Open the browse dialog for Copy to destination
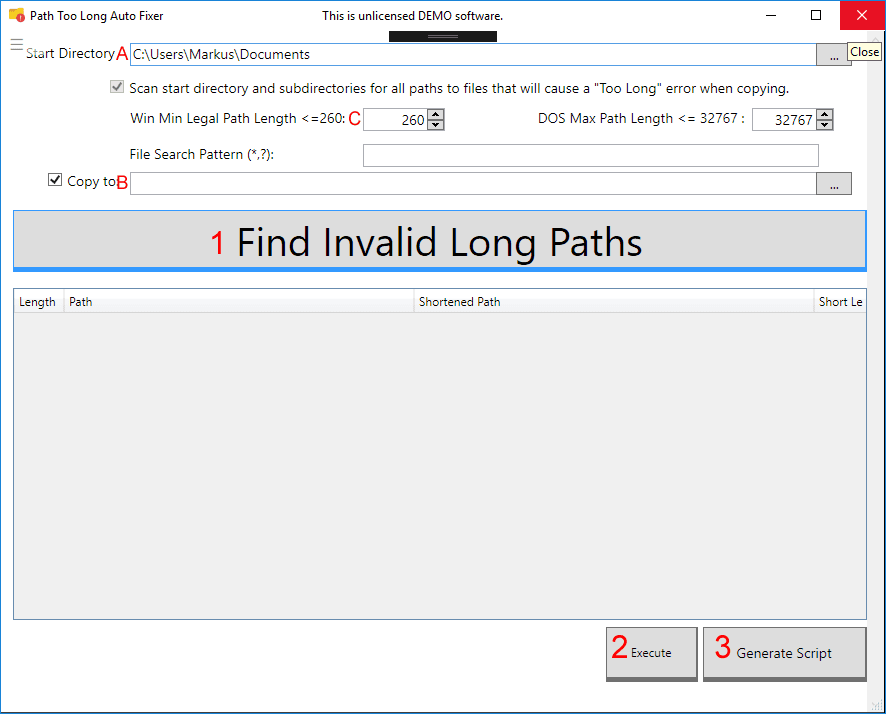The height and width of the screenshot is (714, 886). pos(833,183)
